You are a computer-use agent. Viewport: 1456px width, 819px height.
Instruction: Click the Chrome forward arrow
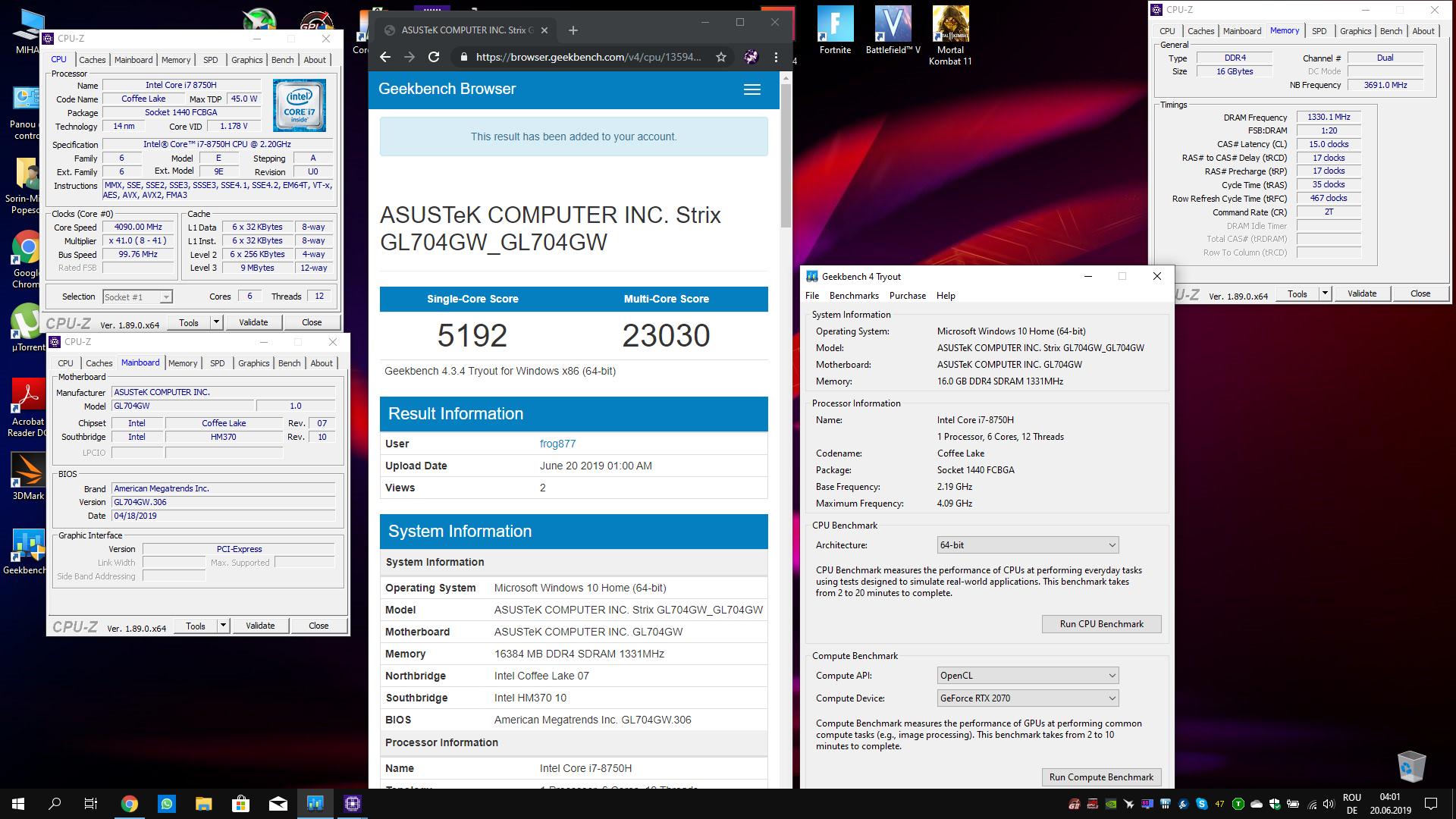[409, 57]
